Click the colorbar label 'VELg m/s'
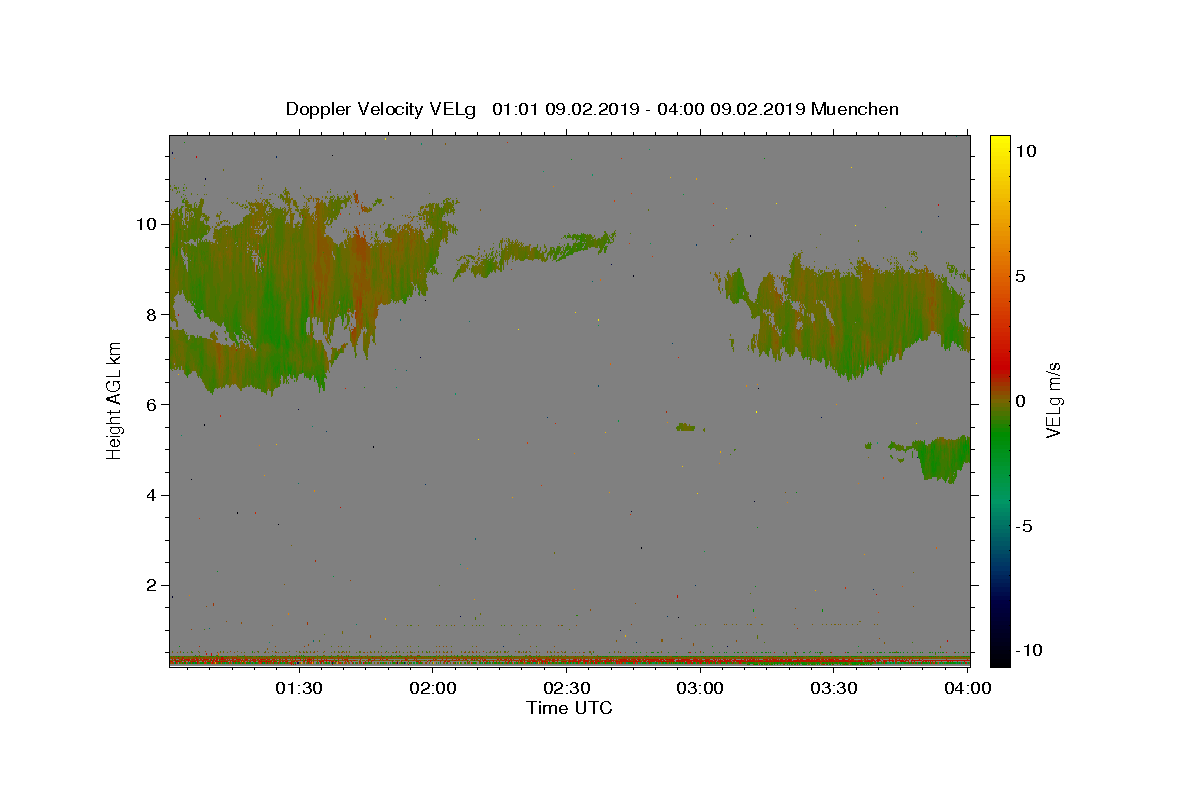This screenshot has width=1200, height=800. tap(1053, 400)
